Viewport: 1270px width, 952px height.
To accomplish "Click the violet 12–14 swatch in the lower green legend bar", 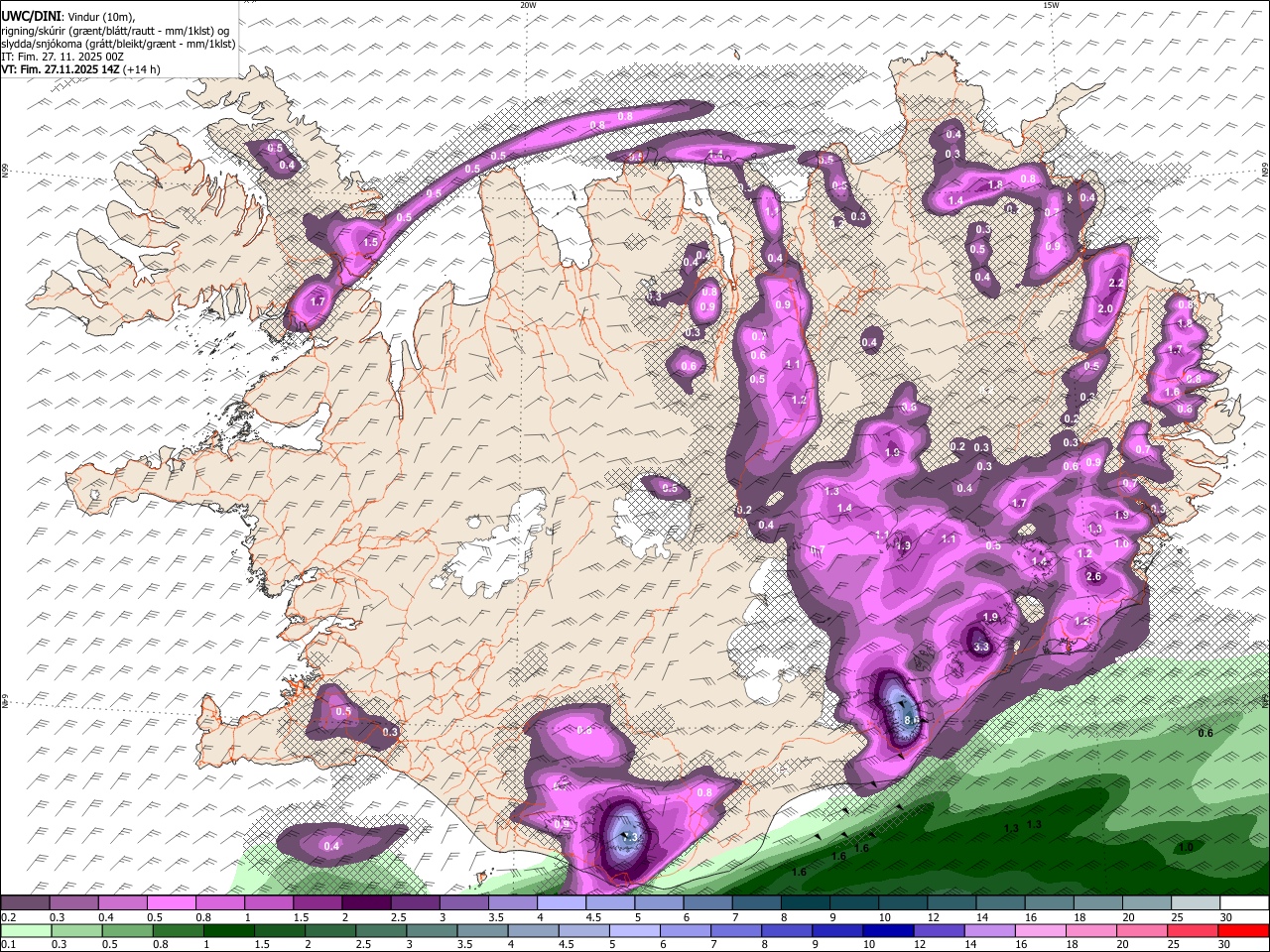I will tap(939, 931).
